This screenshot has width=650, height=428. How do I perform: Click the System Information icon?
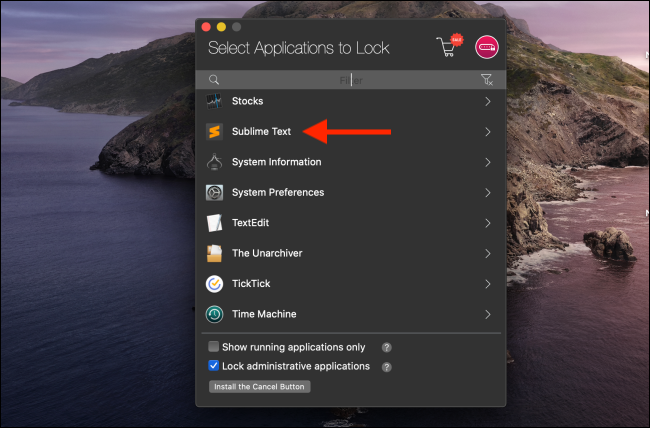tap(214, 162)
